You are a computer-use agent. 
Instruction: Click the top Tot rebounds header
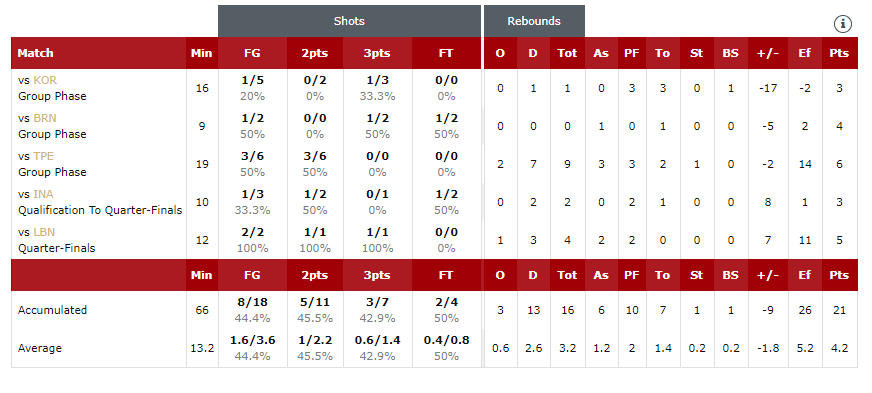click(x=567, y=53)
